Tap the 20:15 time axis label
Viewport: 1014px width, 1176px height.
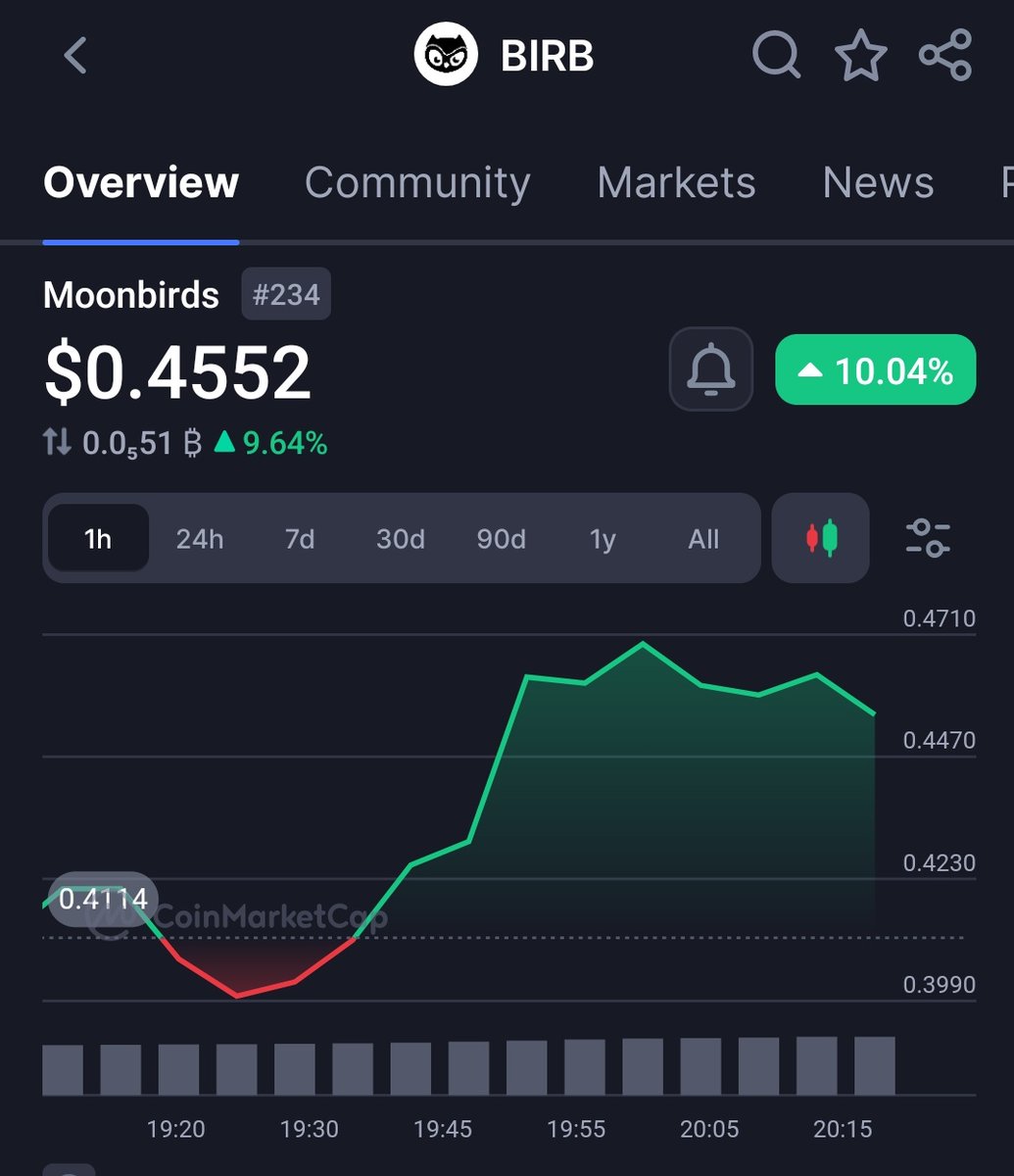click(843, 1129)
